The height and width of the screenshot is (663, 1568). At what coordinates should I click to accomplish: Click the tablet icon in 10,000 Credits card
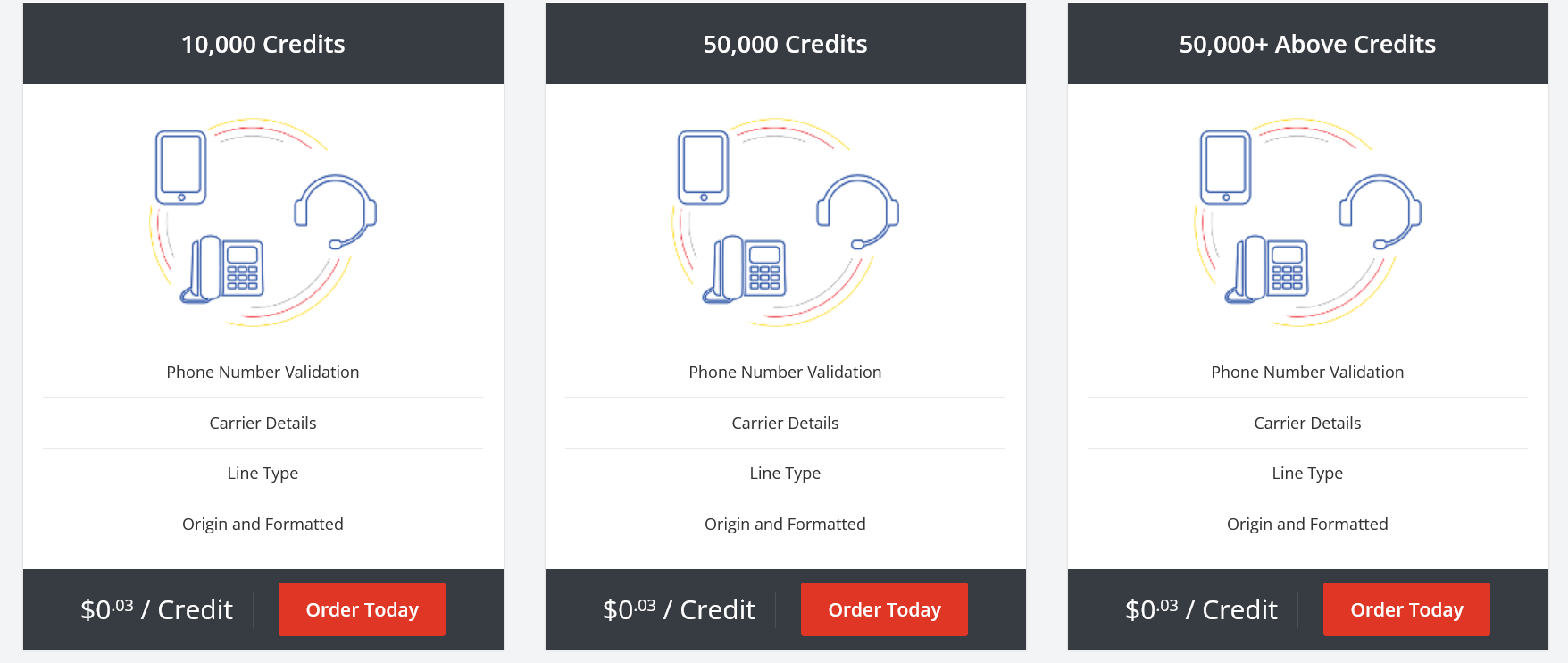[x=179, y=166]
